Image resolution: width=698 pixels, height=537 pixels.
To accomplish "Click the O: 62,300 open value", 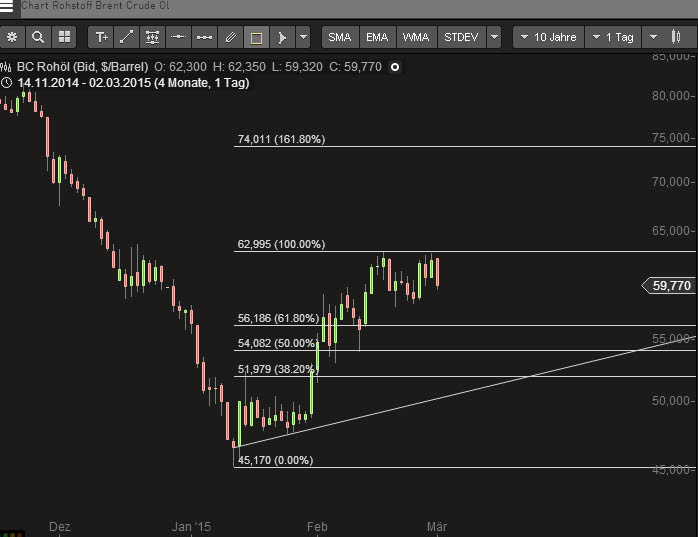I will 180,67.
